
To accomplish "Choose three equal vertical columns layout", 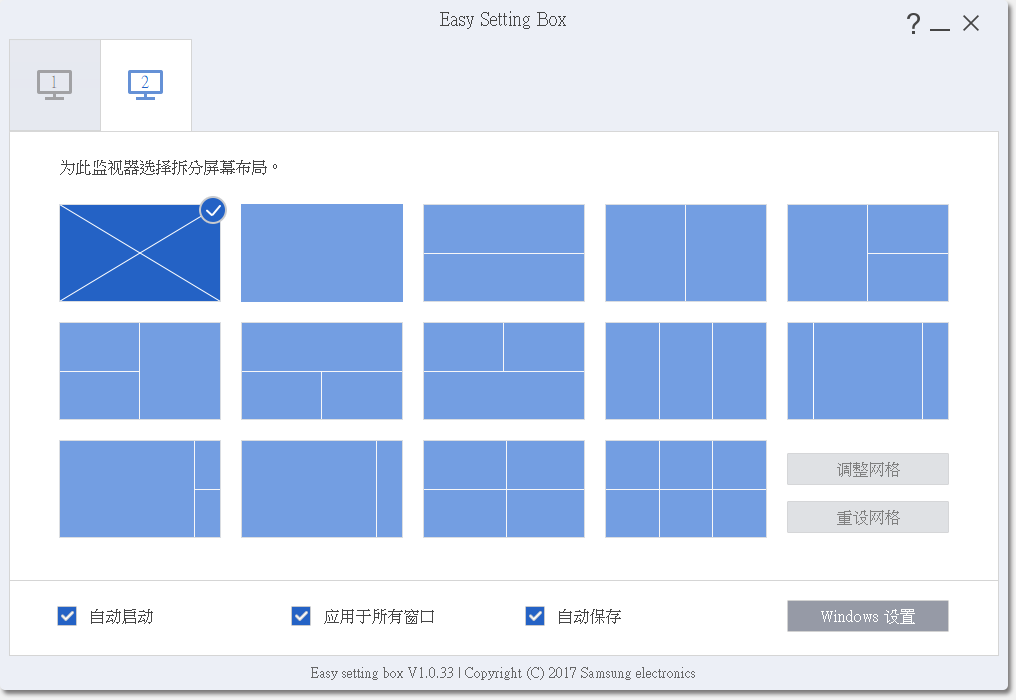I will click(686, 371).
